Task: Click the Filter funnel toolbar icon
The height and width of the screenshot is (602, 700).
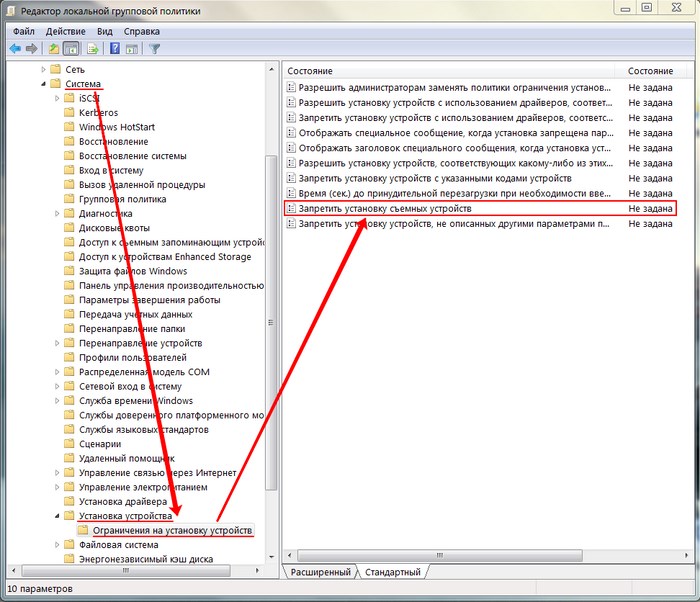Action: (x=155, y=48)
